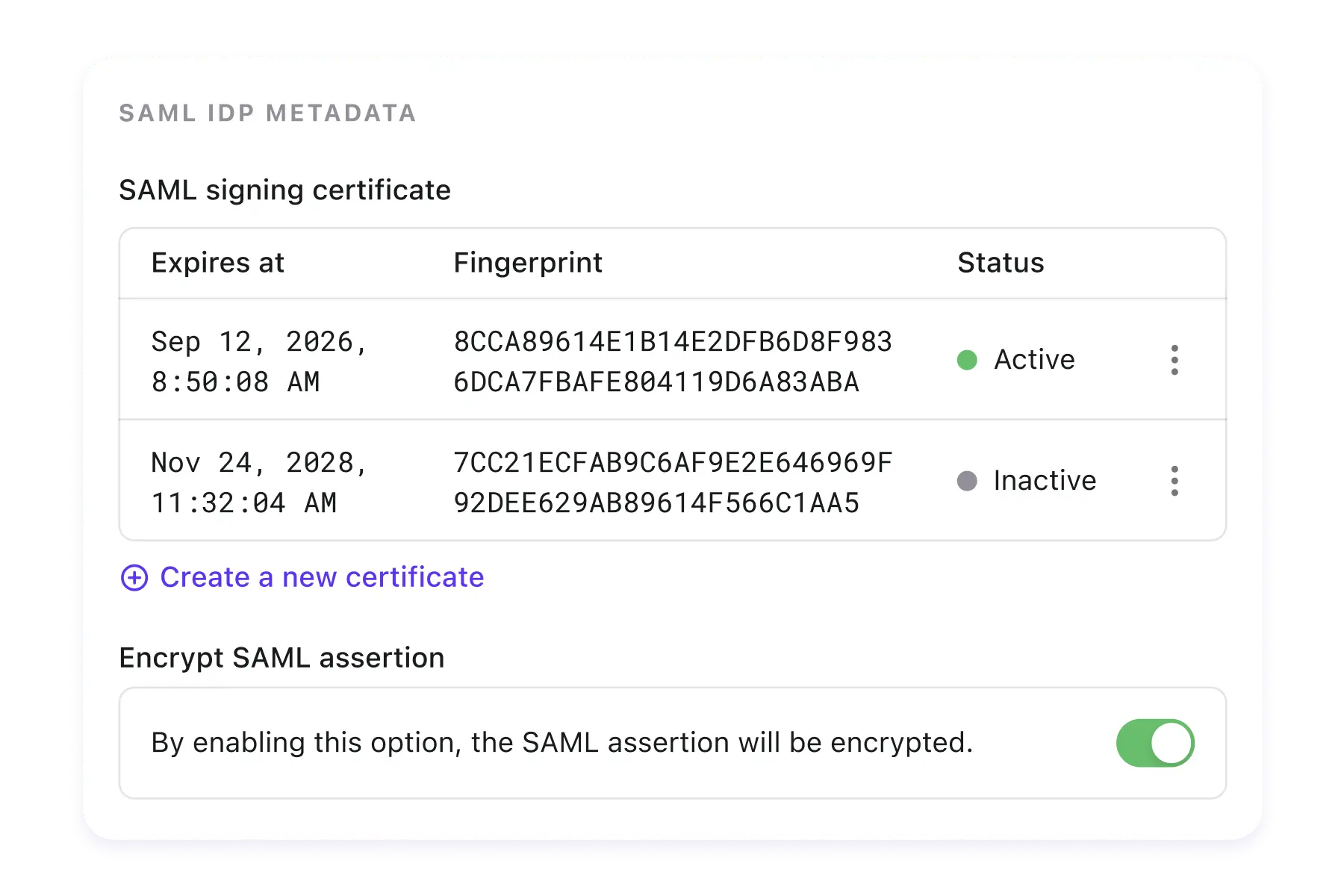
Task: Click the gray Inactive status dot
Action: (x=967, y=481)
